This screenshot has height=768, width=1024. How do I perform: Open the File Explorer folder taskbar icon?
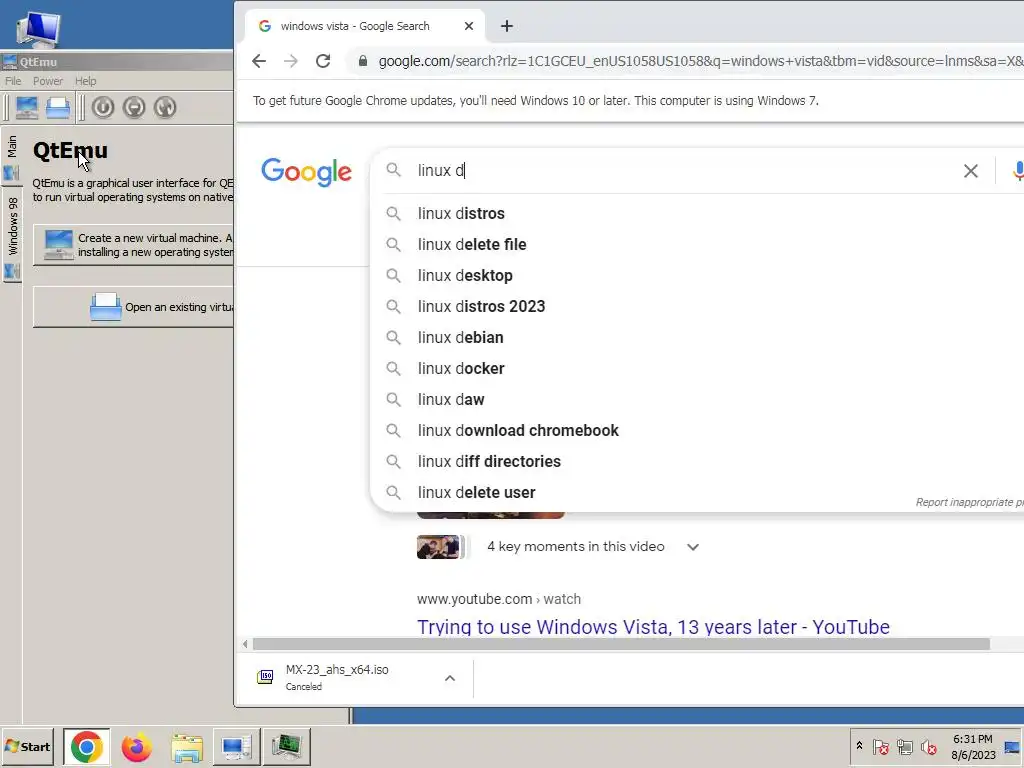coord(187,747)
